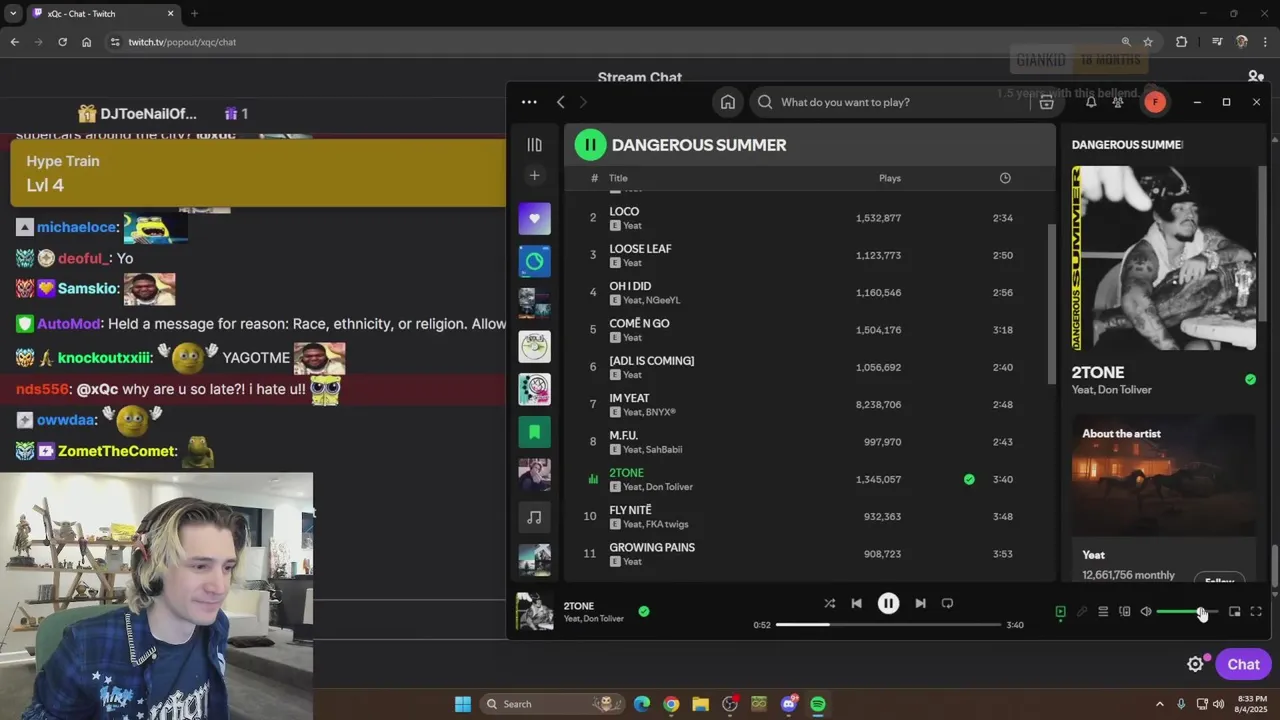Mute the Spotify volume speaker icon

point(1146,612)
